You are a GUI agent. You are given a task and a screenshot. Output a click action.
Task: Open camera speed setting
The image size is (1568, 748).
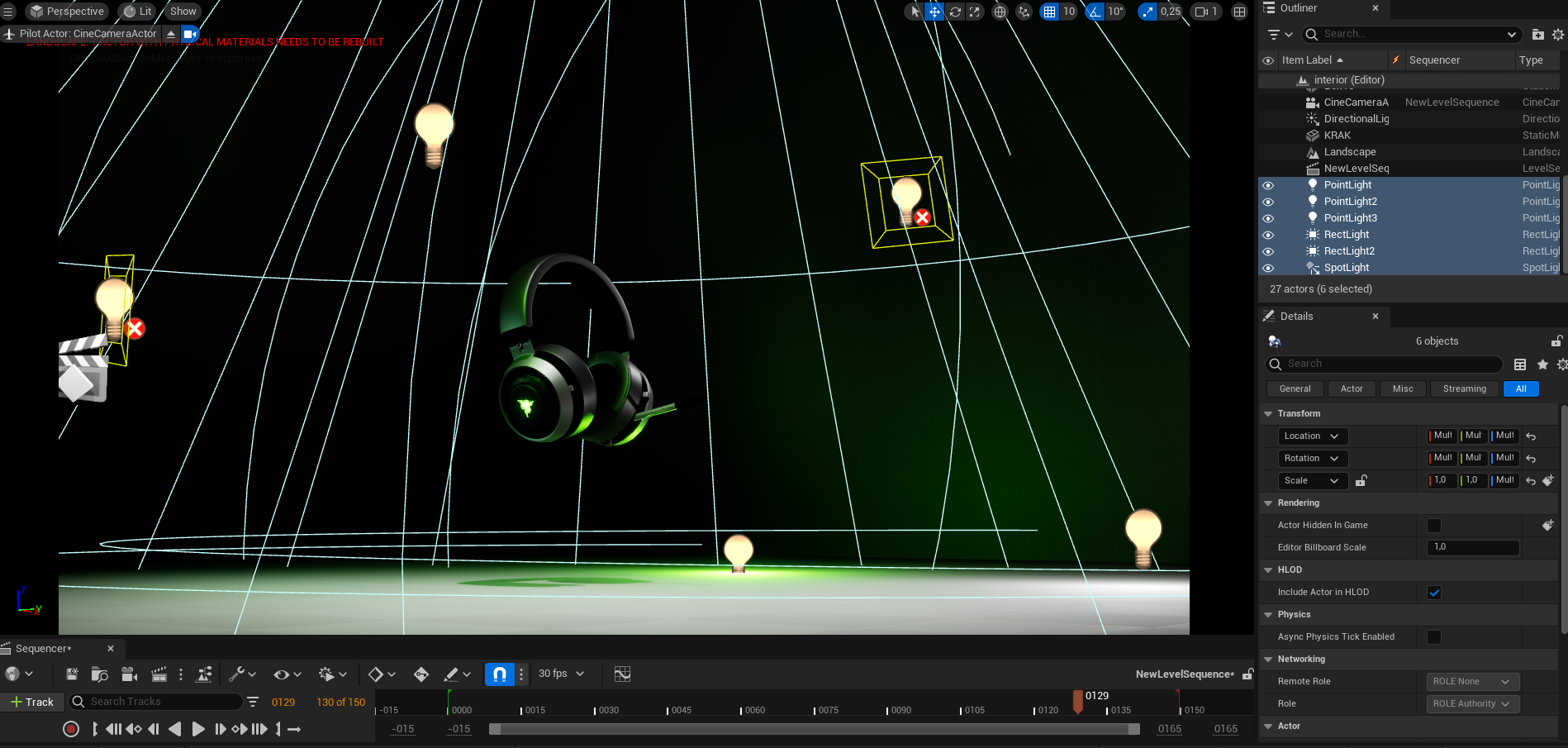point(1206,12)
